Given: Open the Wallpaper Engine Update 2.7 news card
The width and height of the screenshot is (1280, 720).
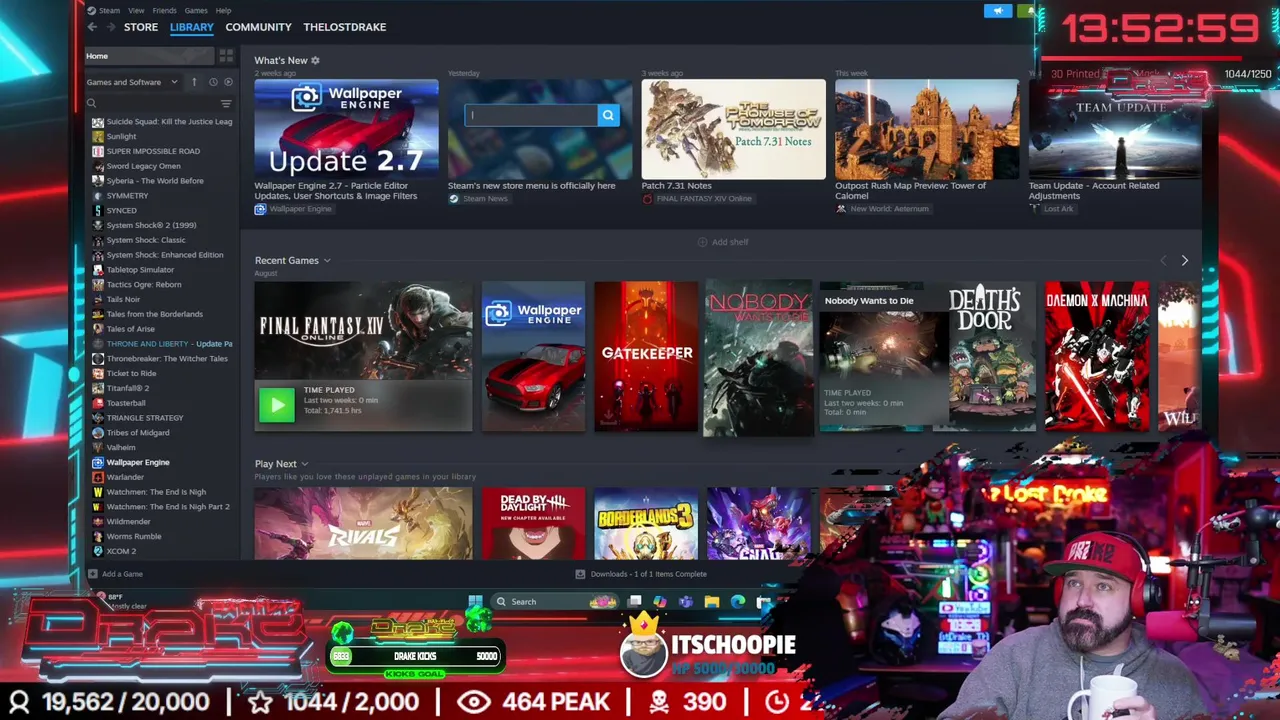Looking at the screenshot, I should click(346, 129).
